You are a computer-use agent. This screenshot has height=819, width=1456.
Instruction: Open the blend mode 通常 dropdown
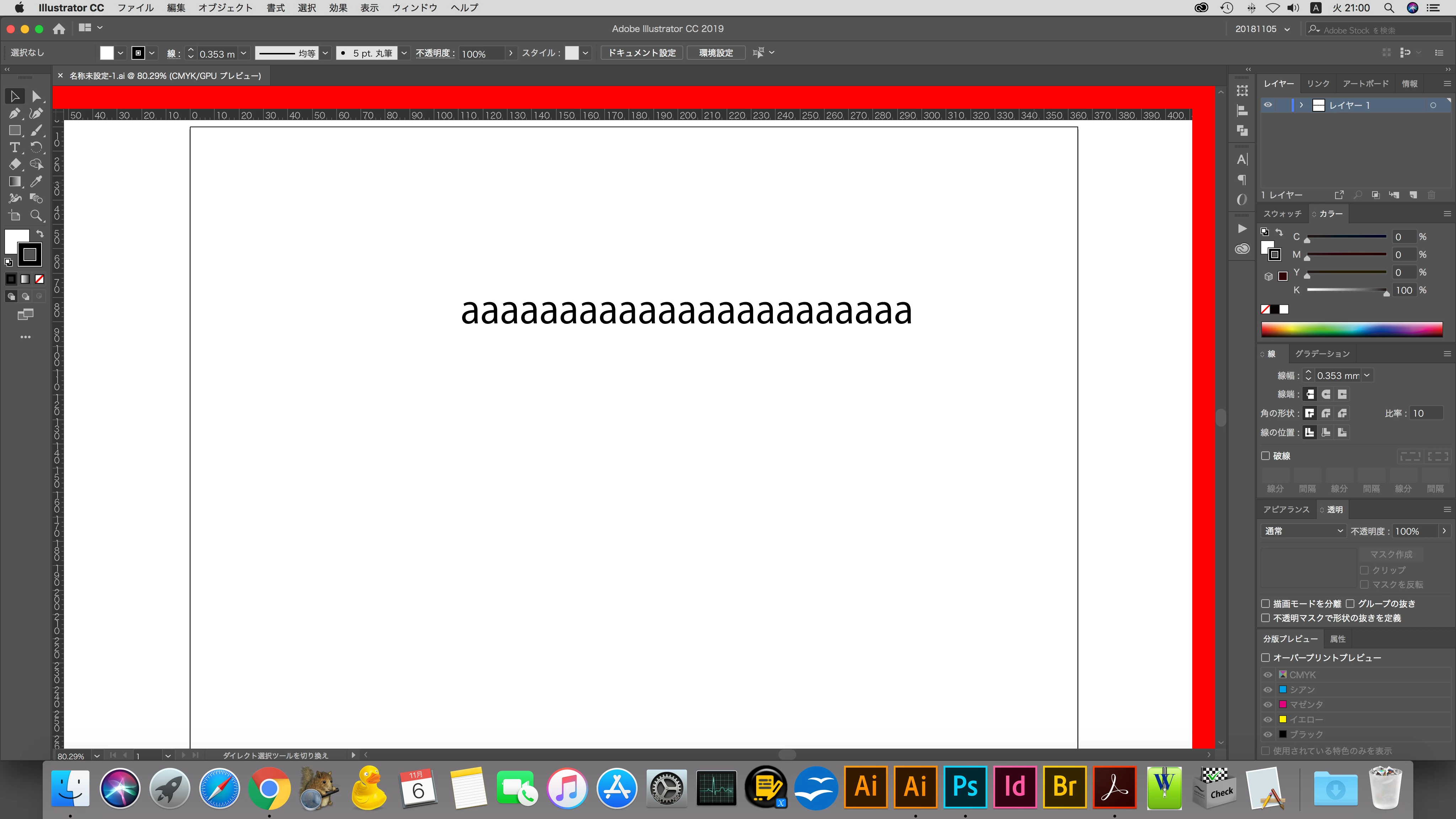(1302, 531)
